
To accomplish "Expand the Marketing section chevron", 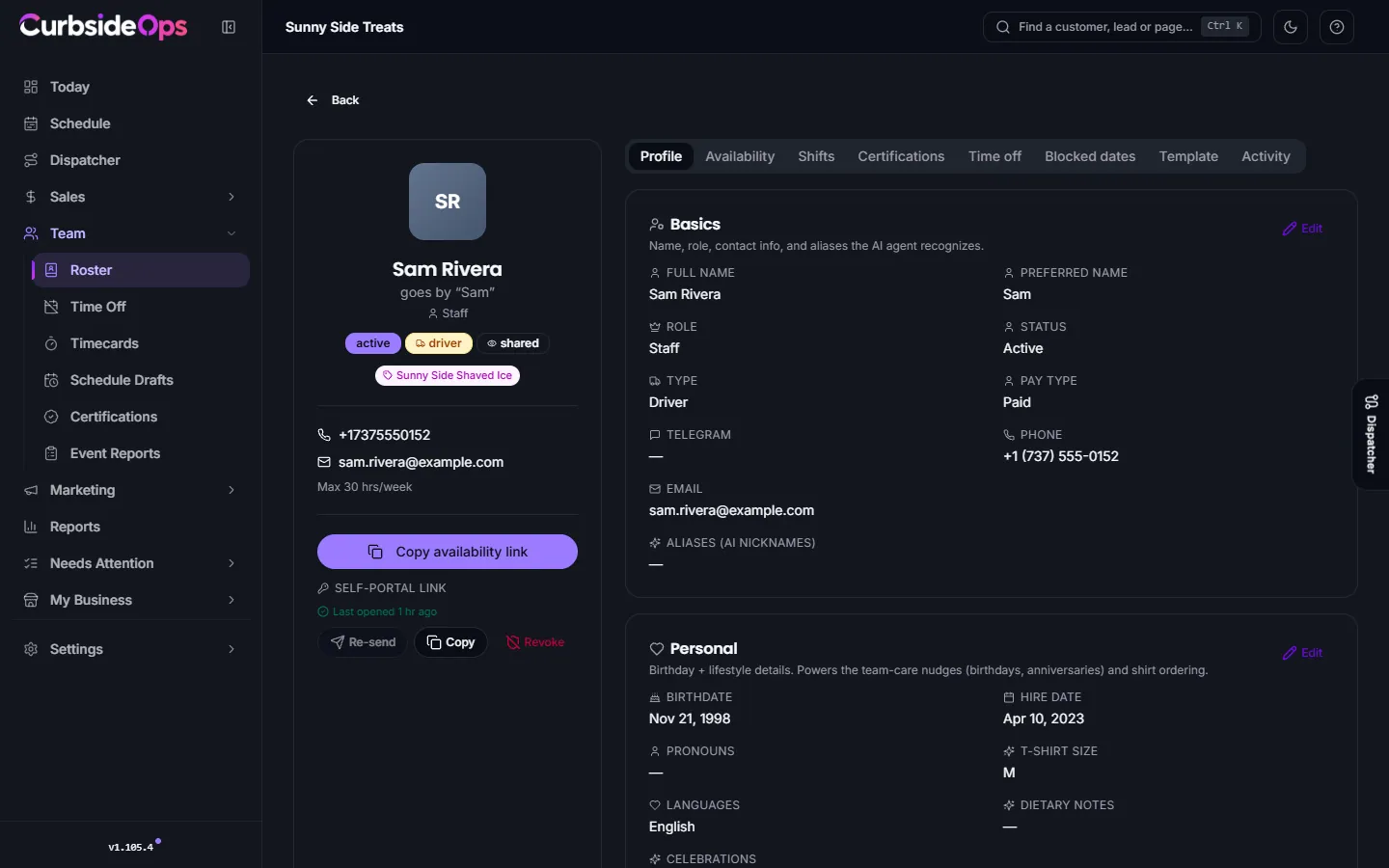I will click(x=231, y=490).
